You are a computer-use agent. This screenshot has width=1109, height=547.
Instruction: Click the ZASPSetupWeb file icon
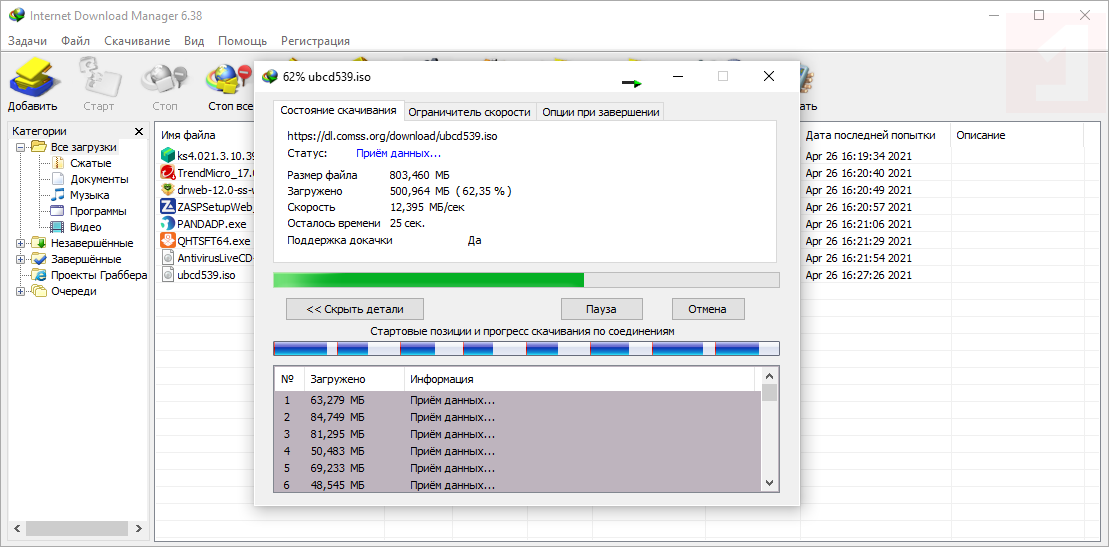tap(168, 207)
